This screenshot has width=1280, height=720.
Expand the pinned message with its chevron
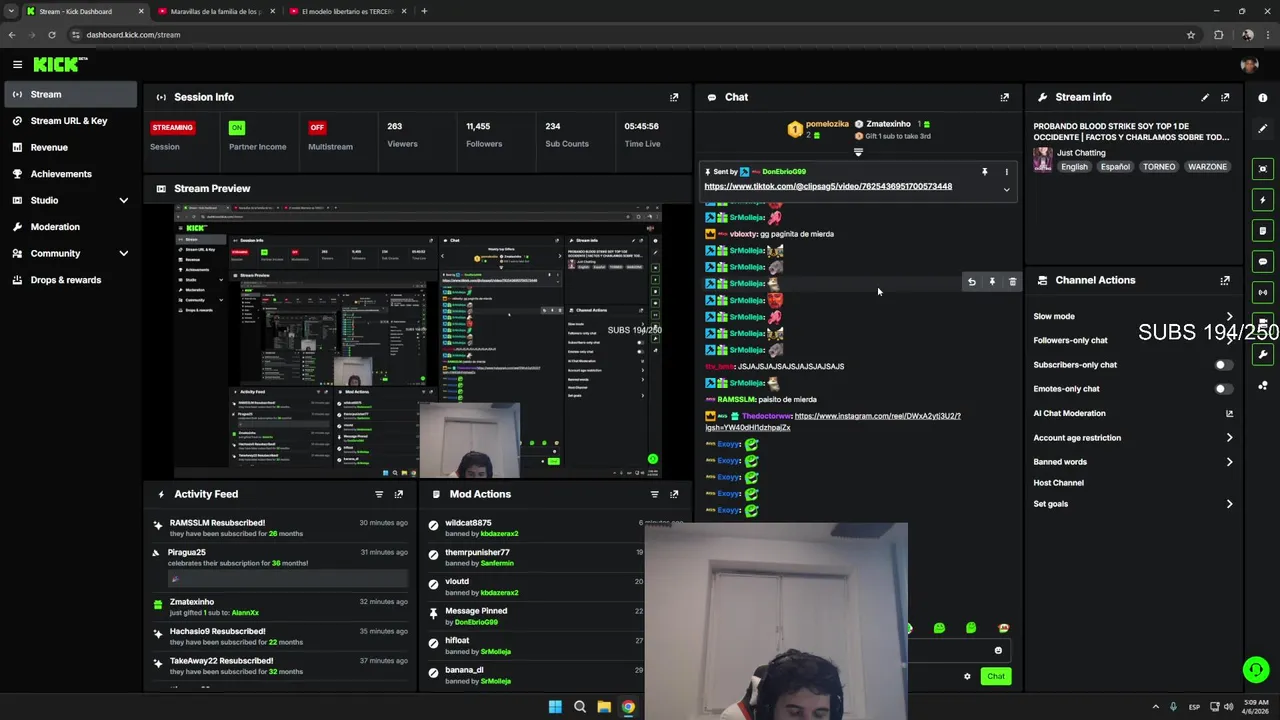click(1007, 190)
